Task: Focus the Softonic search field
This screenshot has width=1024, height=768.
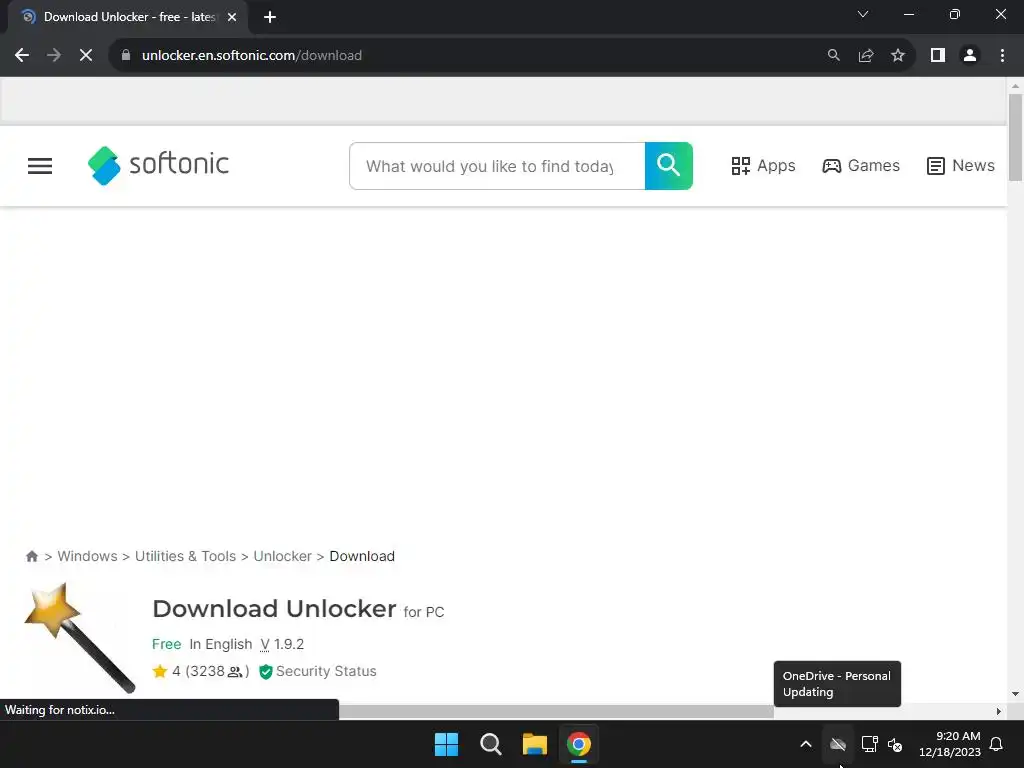Action: click(x=497, y=166)
